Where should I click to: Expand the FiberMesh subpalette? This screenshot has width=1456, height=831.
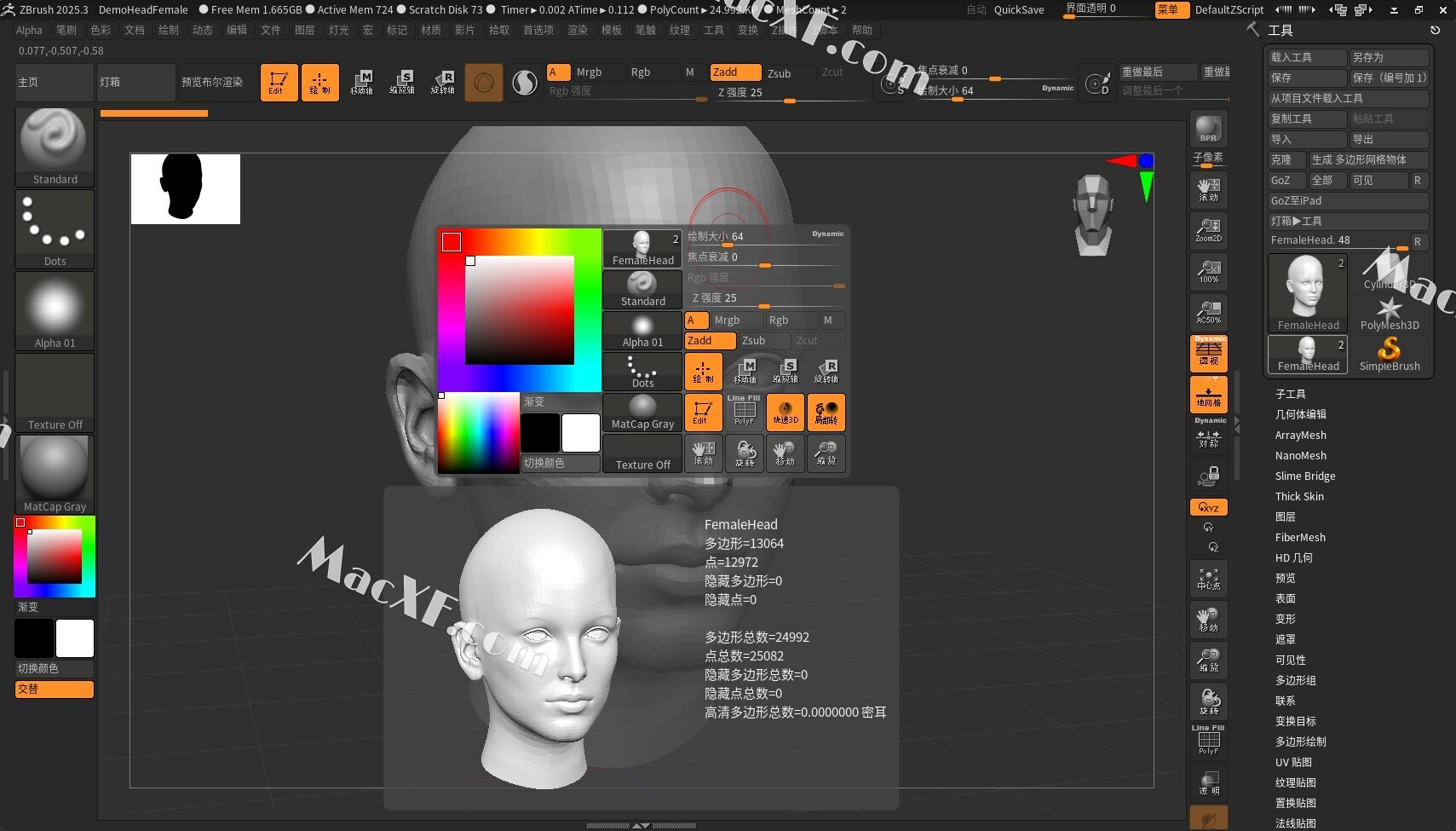pyautogui.click(x=1300, y=537)
